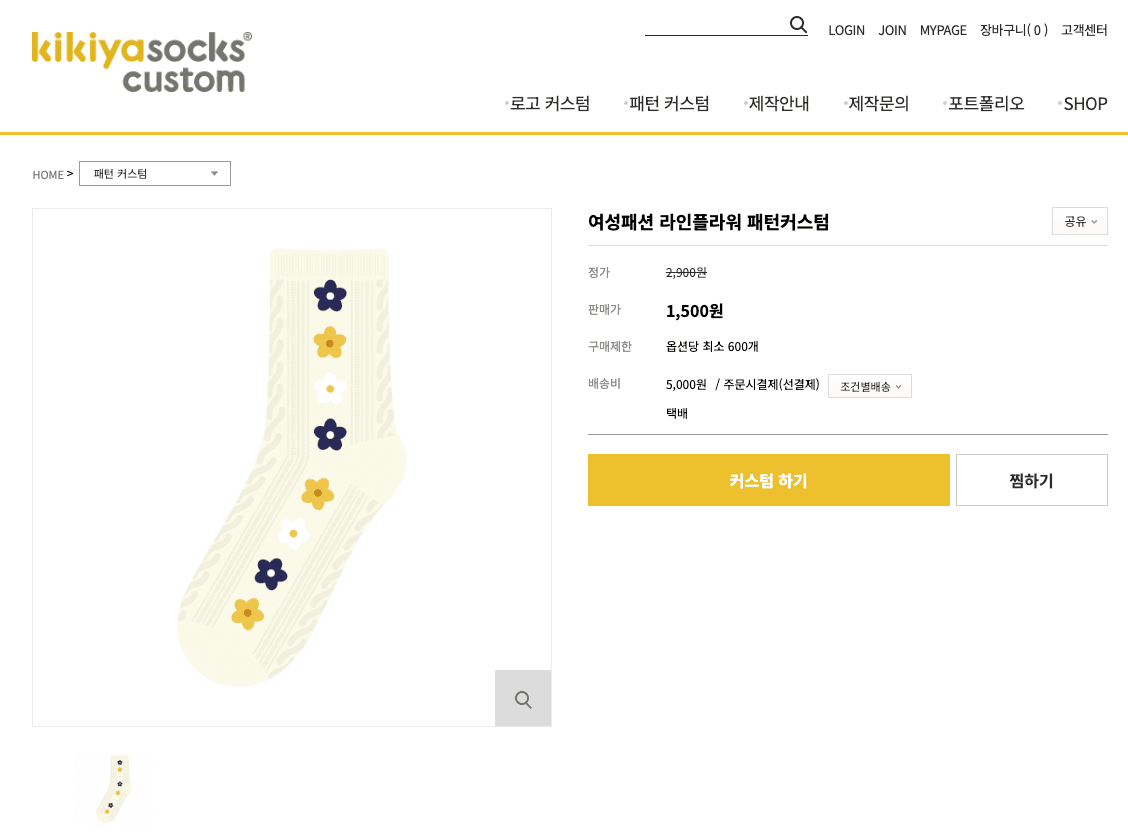Click into the header search field

pos(717,25)
